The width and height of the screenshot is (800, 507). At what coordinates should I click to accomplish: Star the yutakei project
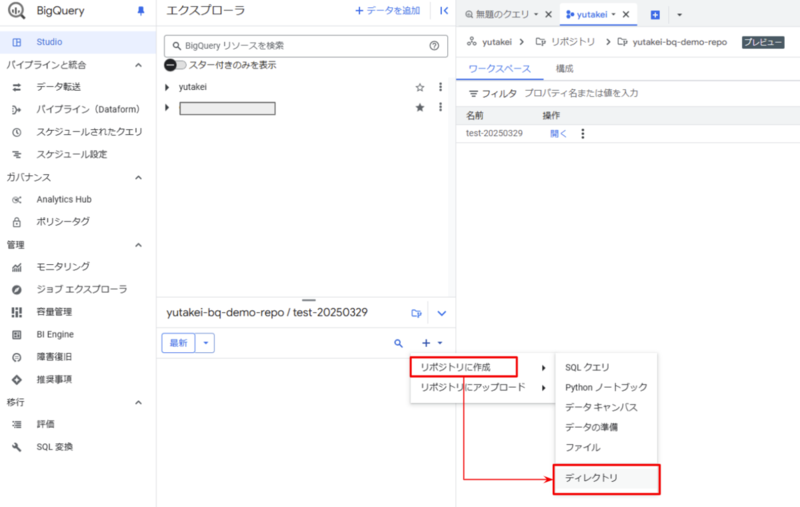tap(420, 87)
